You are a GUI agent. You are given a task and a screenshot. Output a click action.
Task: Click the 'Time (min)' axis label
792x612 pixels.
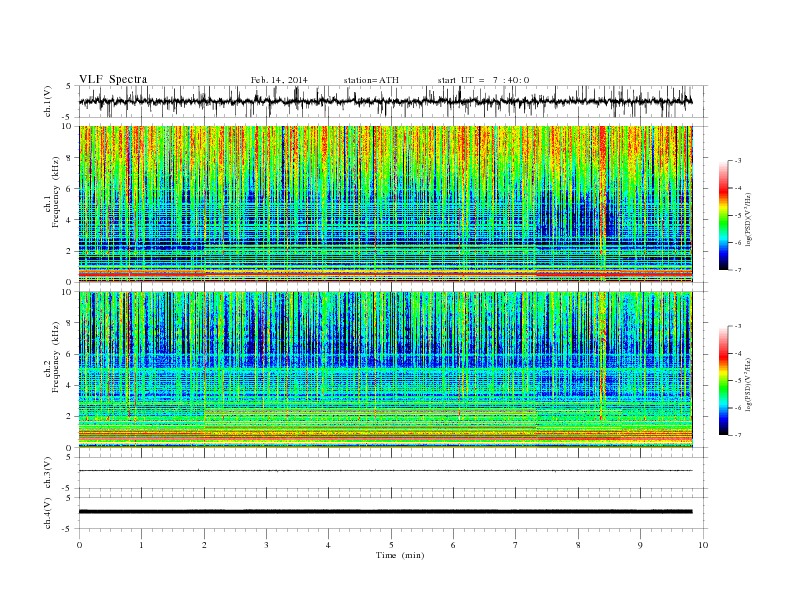tap(400, 555)
